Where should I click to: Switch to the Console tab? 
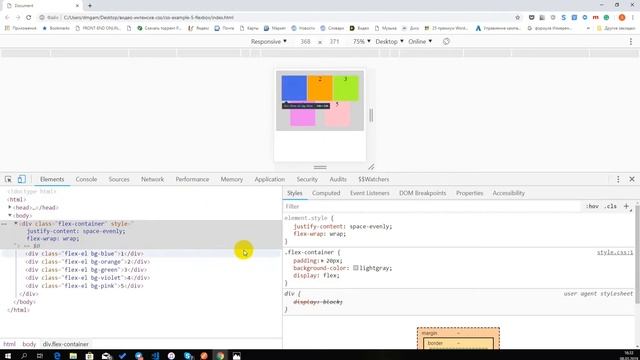86,179
